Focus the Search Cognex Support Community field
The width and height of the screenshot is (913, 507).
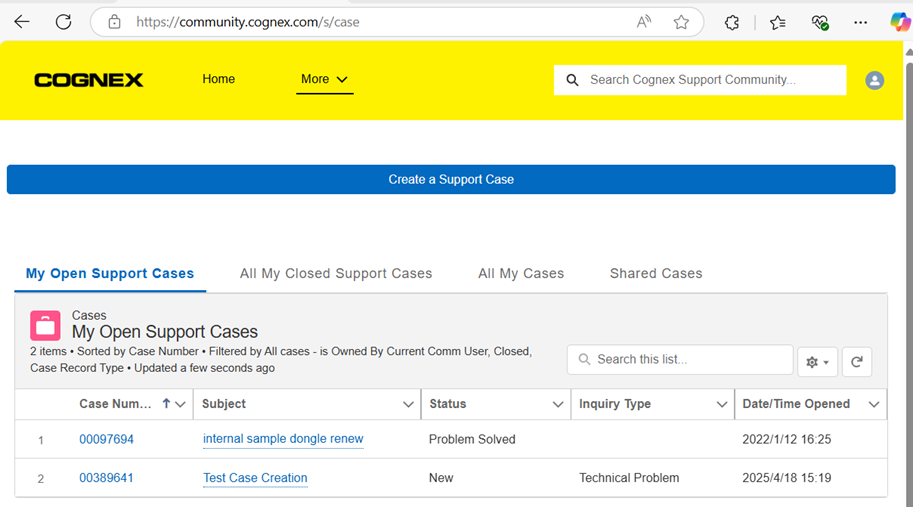click(700, 80)
